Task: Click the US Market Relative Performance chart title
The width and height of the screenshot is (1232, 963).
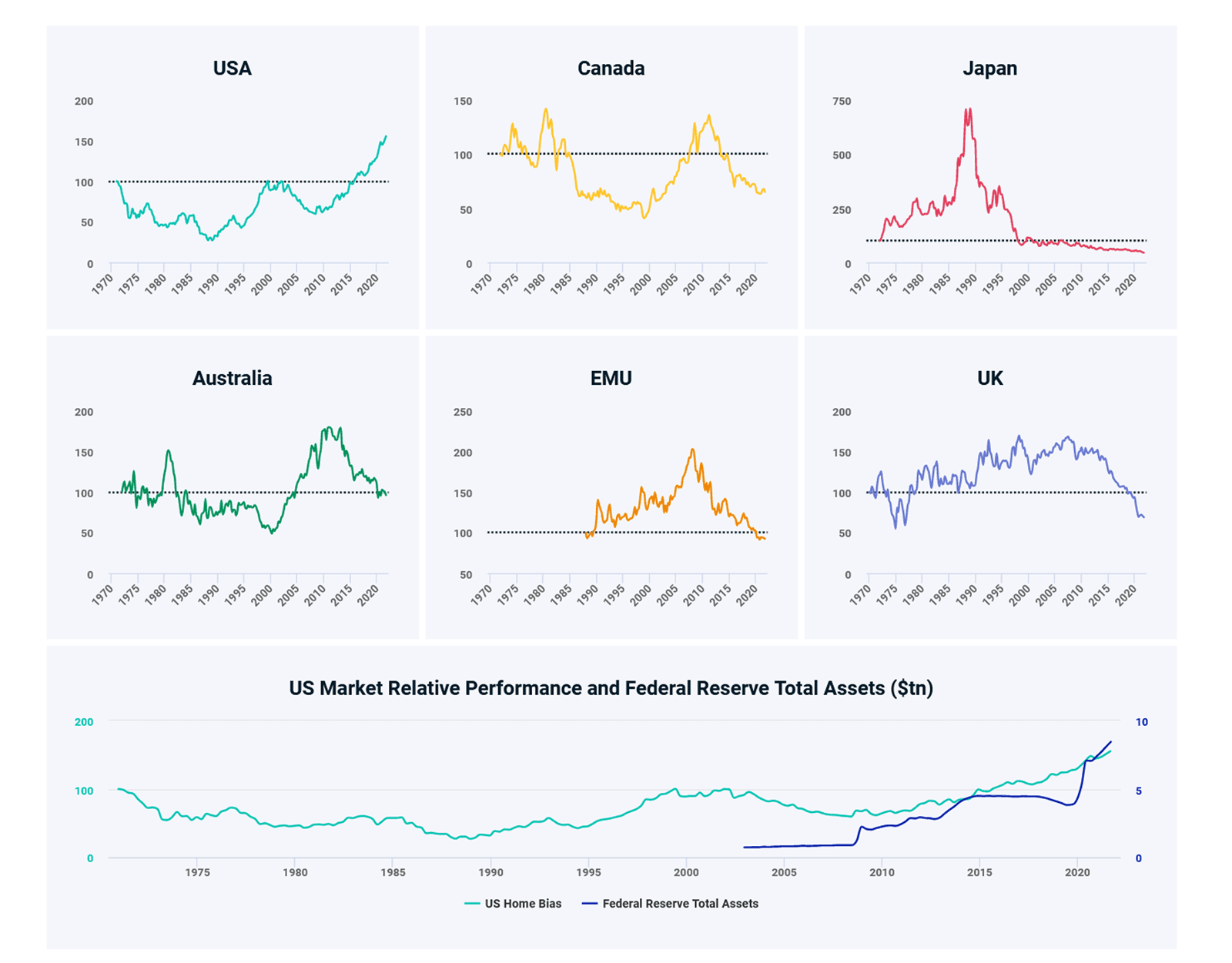Action: 611,688
